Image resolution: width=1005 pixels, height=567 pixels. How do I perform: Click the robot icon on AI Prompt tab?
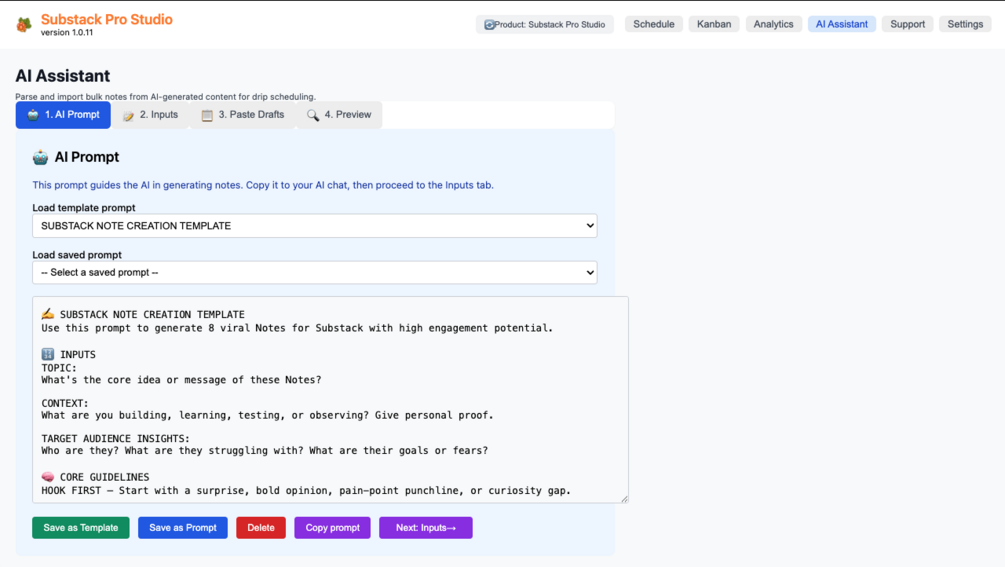[x=33, y=115]
